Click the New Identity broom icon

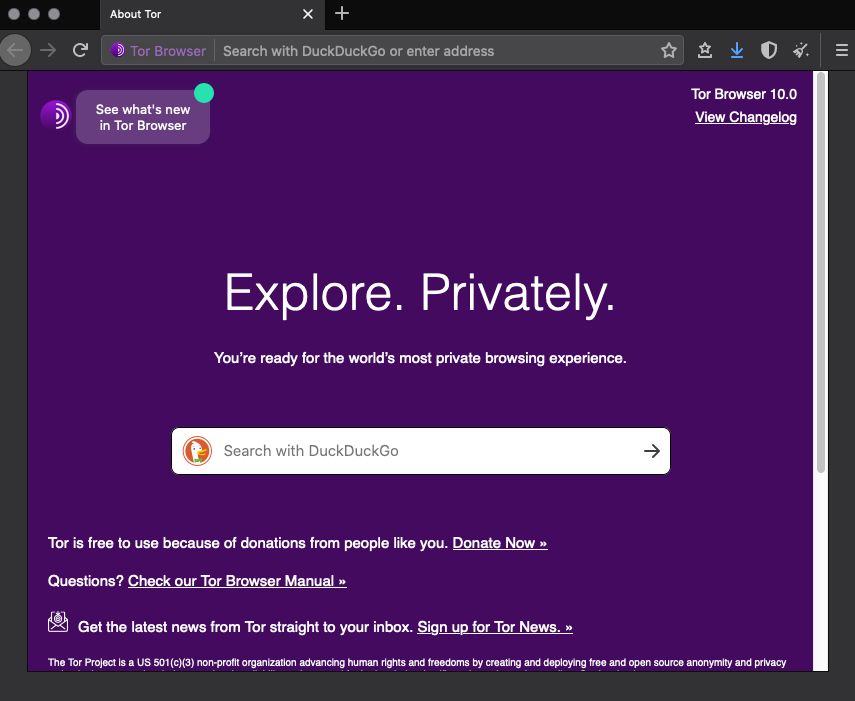click(x=800, y=51)
